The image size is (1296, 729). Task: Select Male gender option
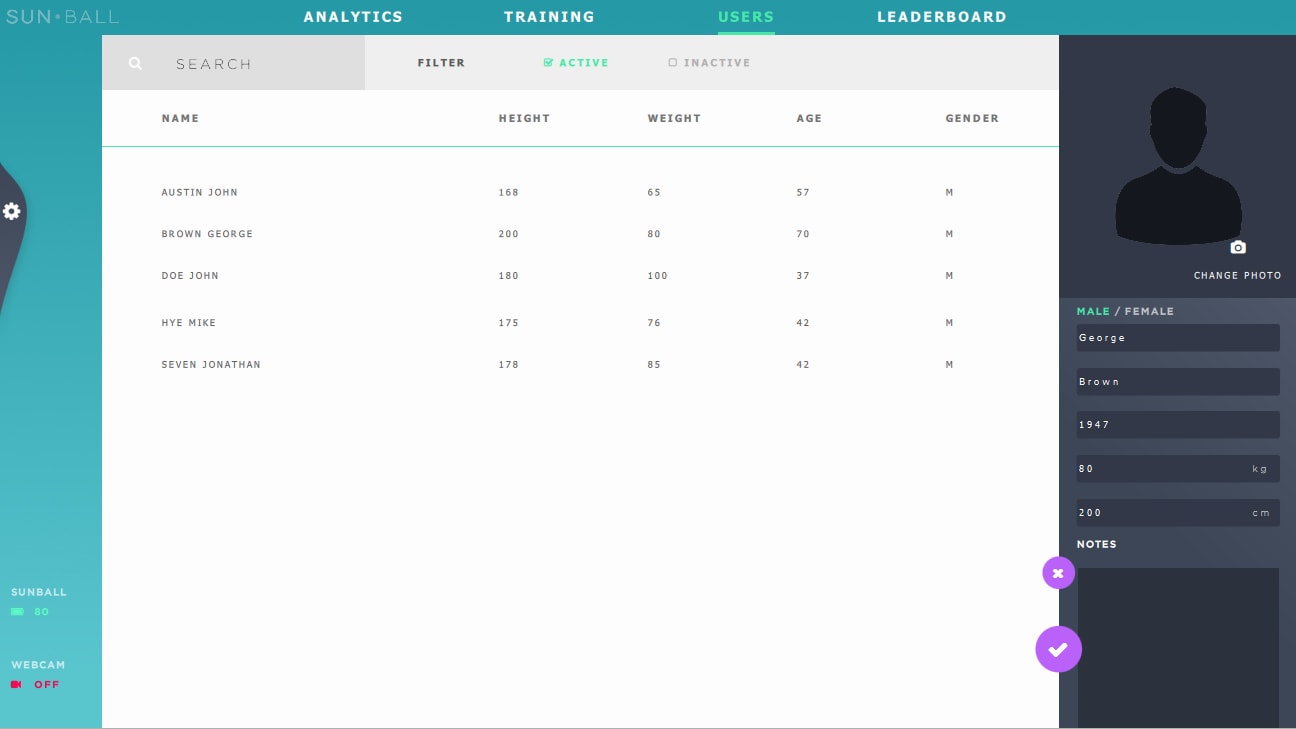pos(1093,311)
